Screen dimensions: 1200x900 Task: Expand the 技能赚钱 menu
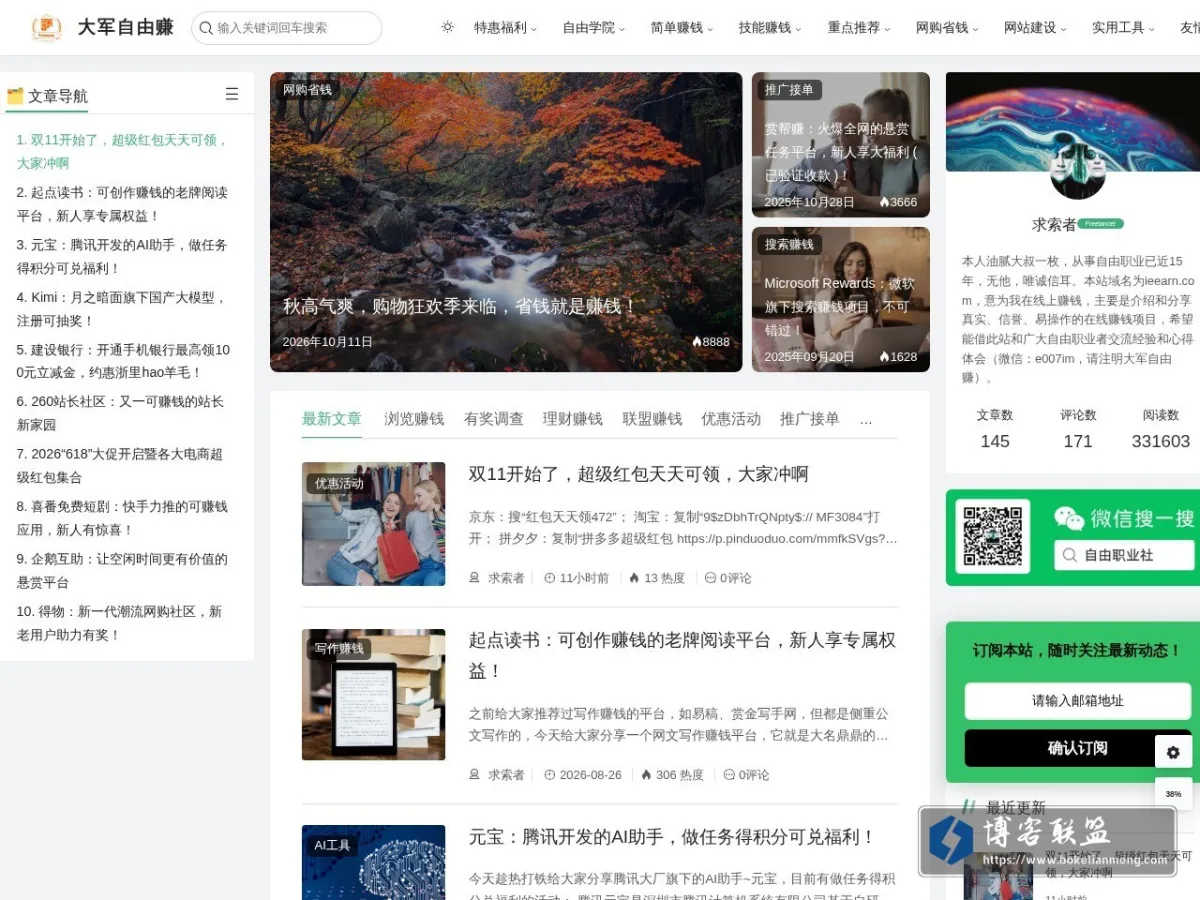pyautogui.click(x=769, y=28)
